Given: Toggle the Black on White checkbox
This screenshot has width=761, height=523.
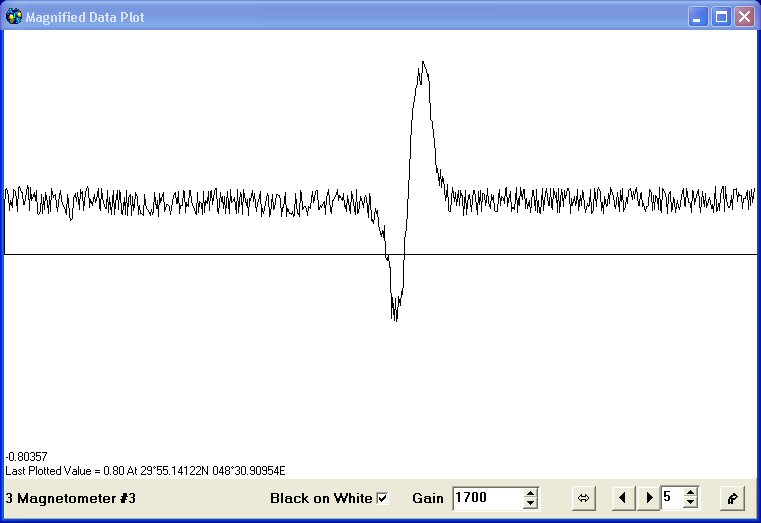Looking at the screenshot, I should (382, 498).
